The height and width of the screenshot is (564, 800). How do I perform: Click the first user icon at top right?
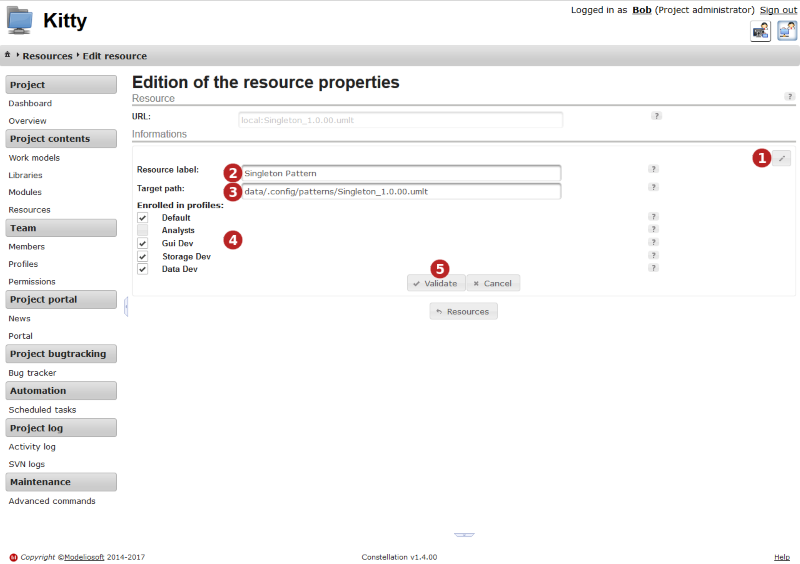click(760, 31)
